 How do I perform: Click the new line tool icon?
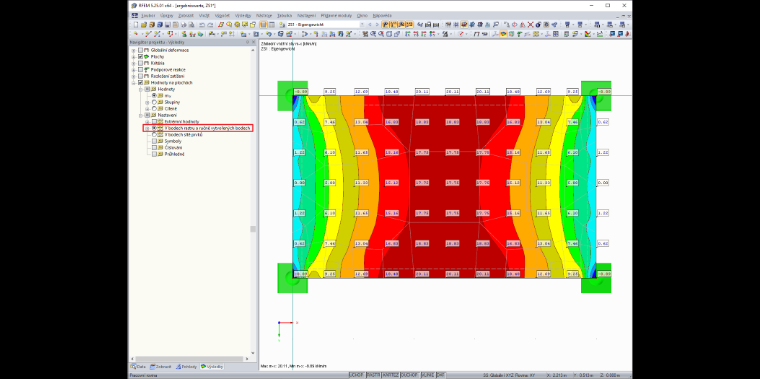point(148,34)
